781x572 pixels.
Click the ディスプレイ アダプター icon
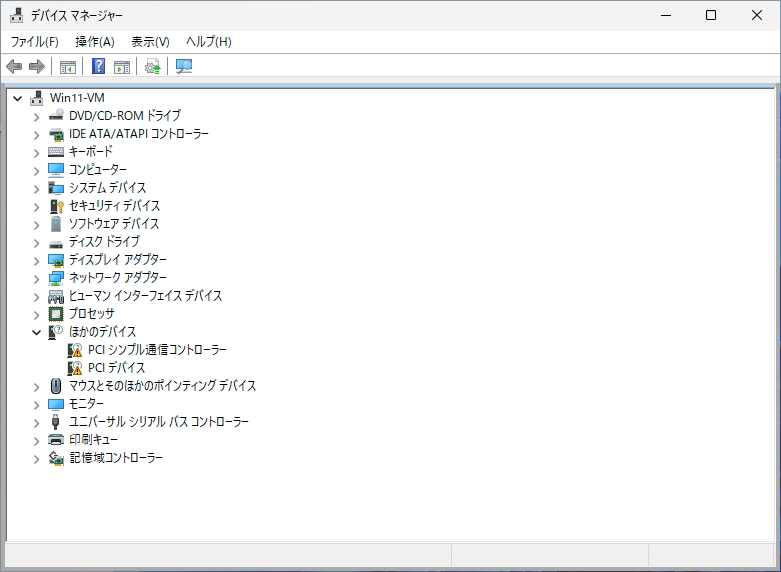point(56,260)
